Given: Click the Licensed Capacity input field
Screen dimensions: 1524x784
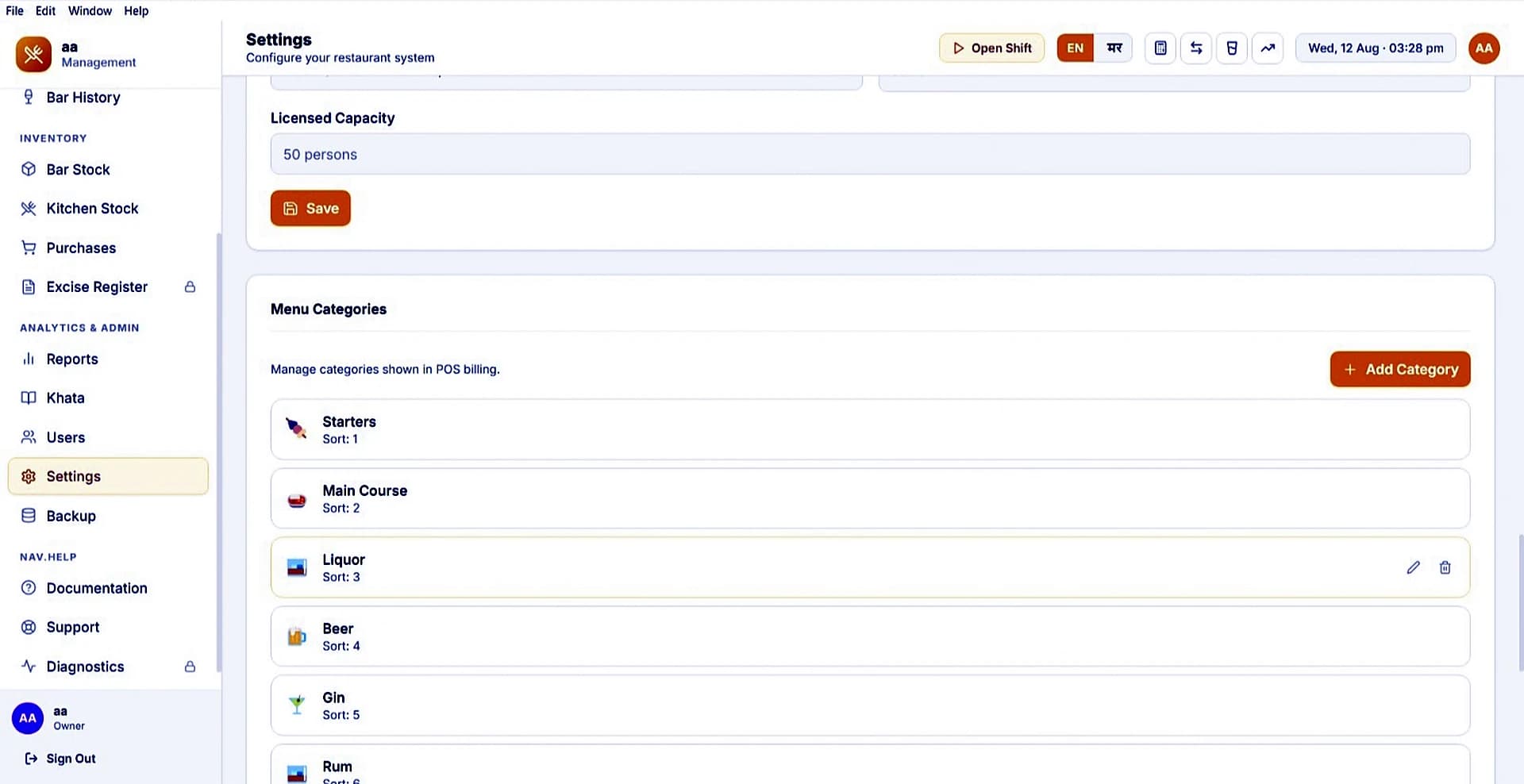Looking at the screenshot, I should [x=870, y=154].
